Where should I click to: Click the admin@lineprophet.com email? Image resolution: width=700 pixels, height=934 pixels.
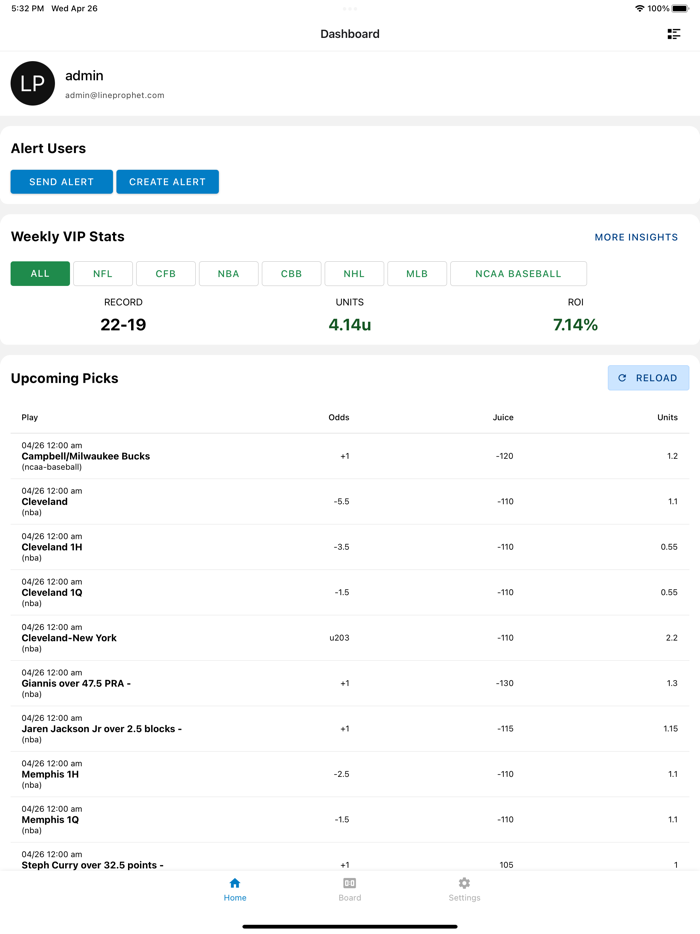(x=114, y=95)
